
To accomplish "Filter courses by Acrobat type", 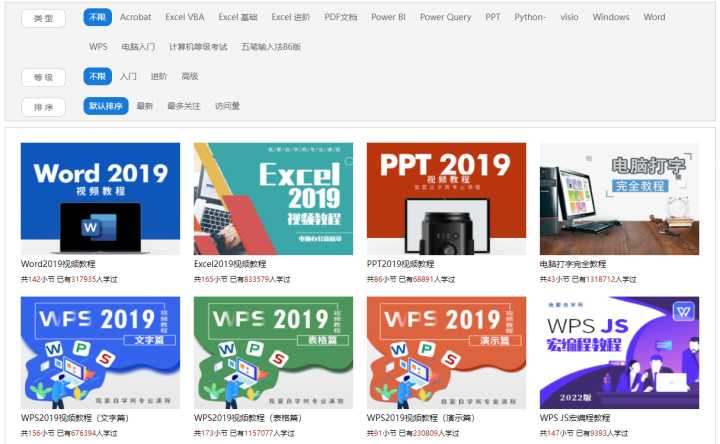I will coord(135,17).
